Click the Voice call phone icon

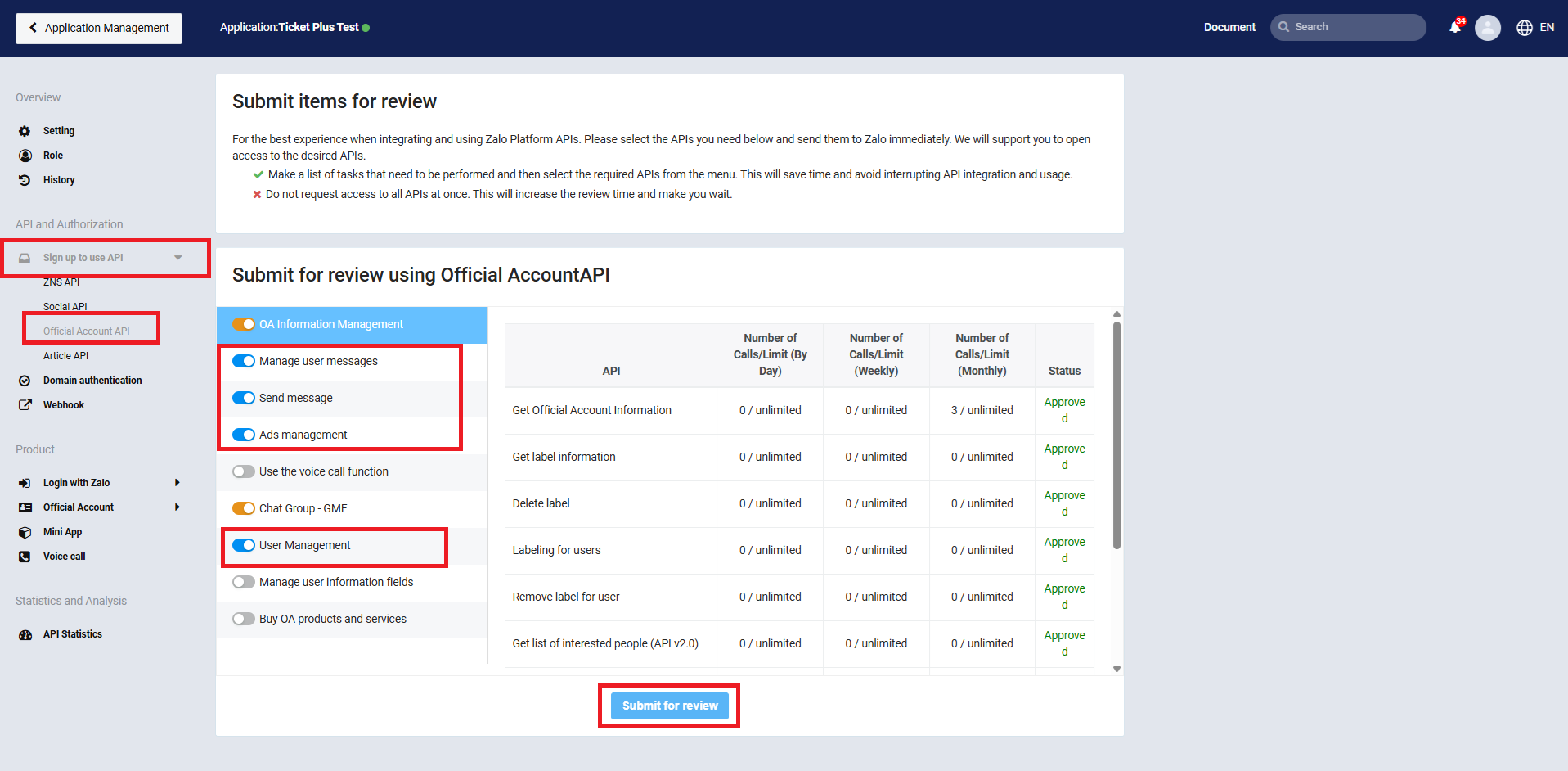(x=25, y=557)
